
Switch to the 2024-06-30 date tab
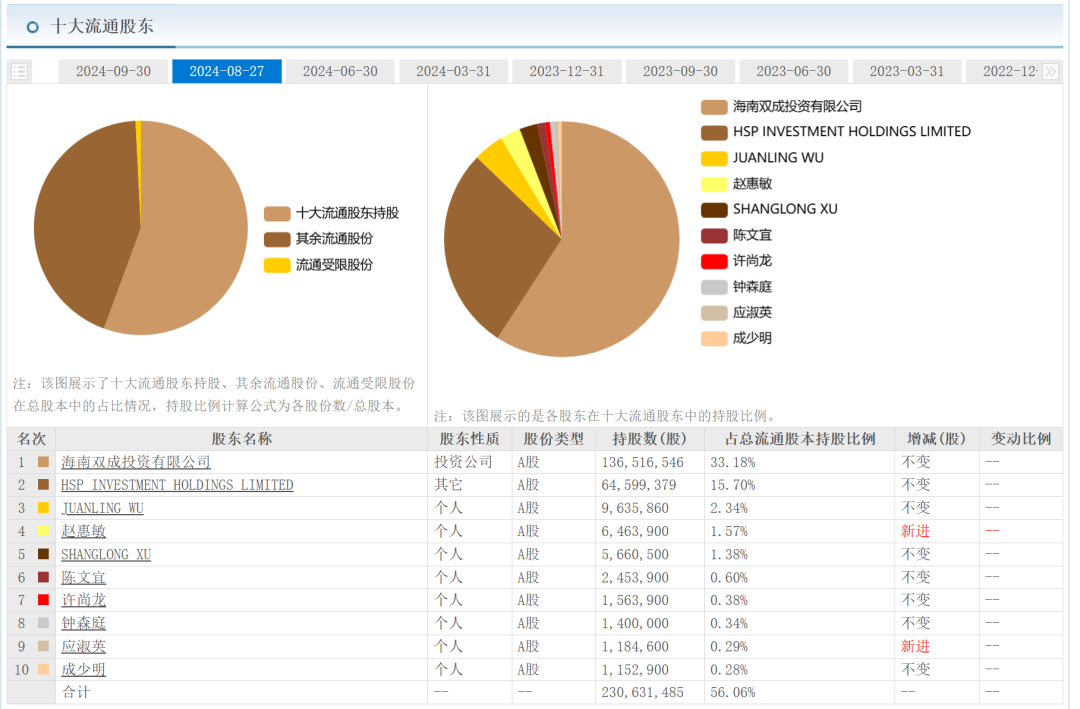tap(340, 71)
